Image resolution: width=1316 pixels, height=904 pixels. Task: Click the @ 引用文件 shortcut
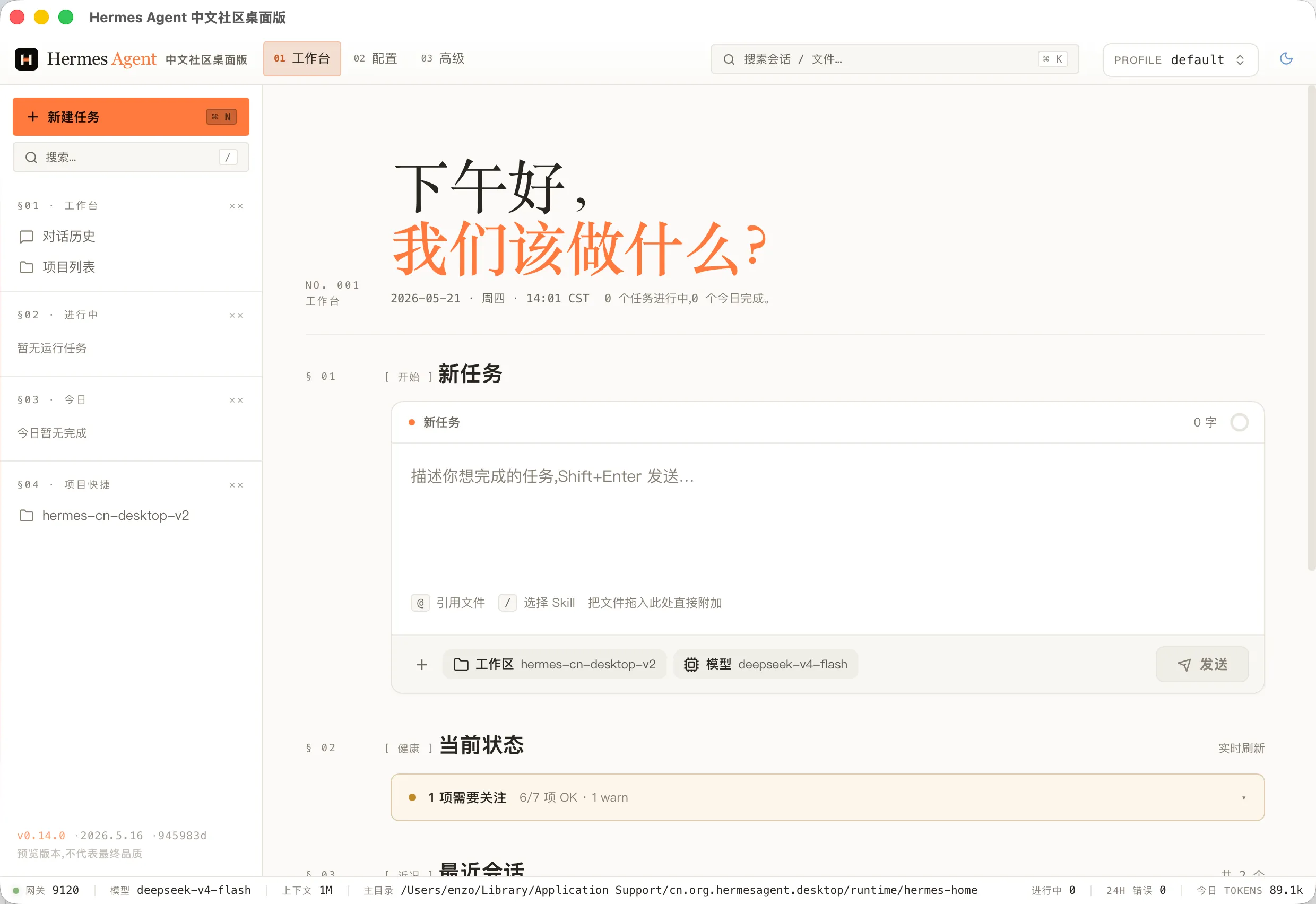448,603
